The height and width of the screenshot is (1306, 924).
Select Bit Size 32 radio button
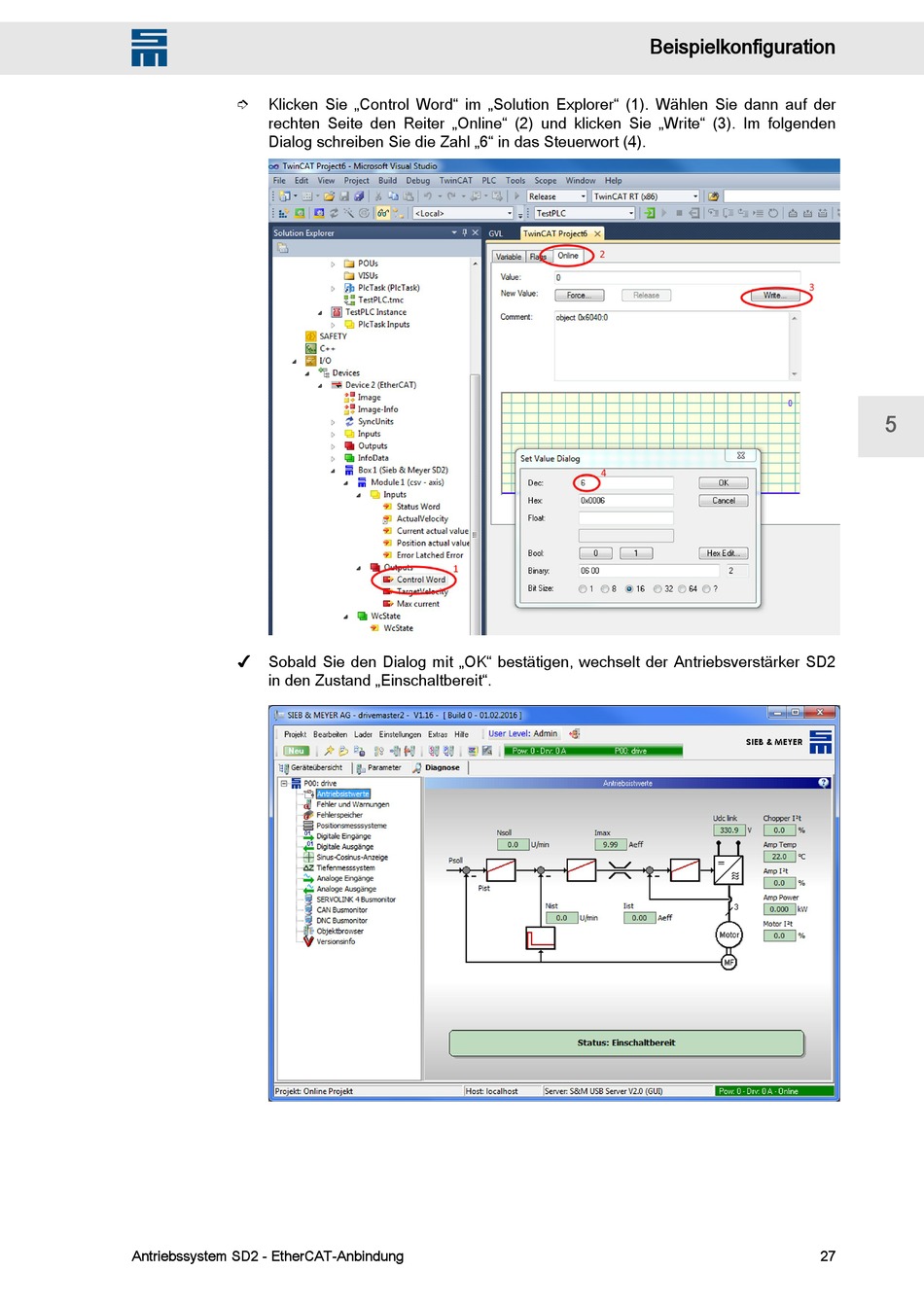click(x=657, y=589)
